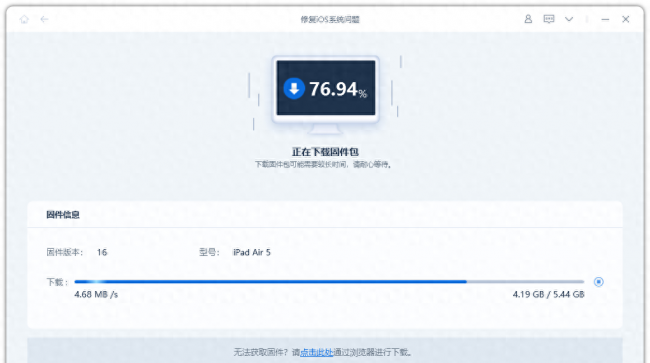Image resolution: width=650 pixels, height=363 pixels.
Task: Click the blue download arrow icon
Action: [x=294, y=88]
